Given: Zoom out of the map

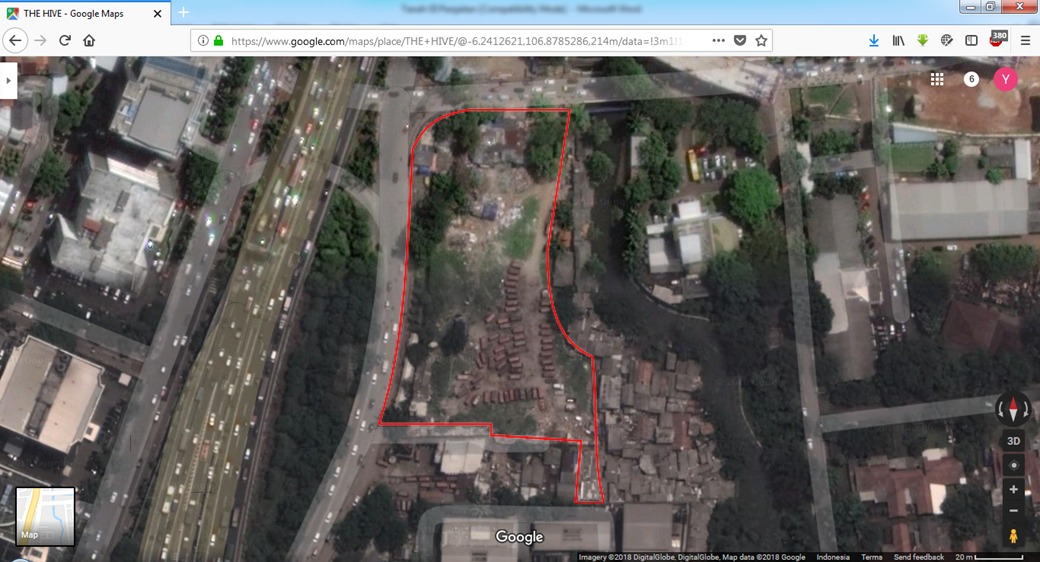Looking at the screenshot, I should (x=1013, y=510).
